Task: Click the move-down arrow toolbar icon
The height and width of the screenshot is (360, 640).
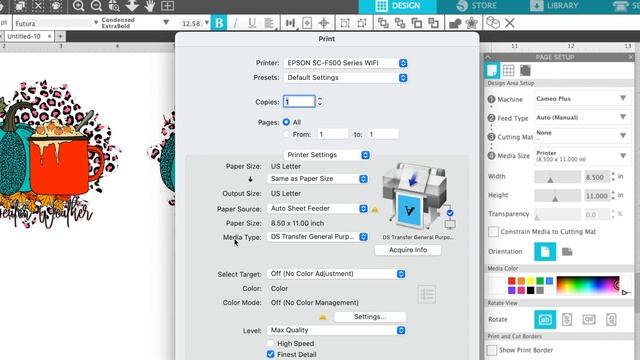Action: [x=132, y=6]
